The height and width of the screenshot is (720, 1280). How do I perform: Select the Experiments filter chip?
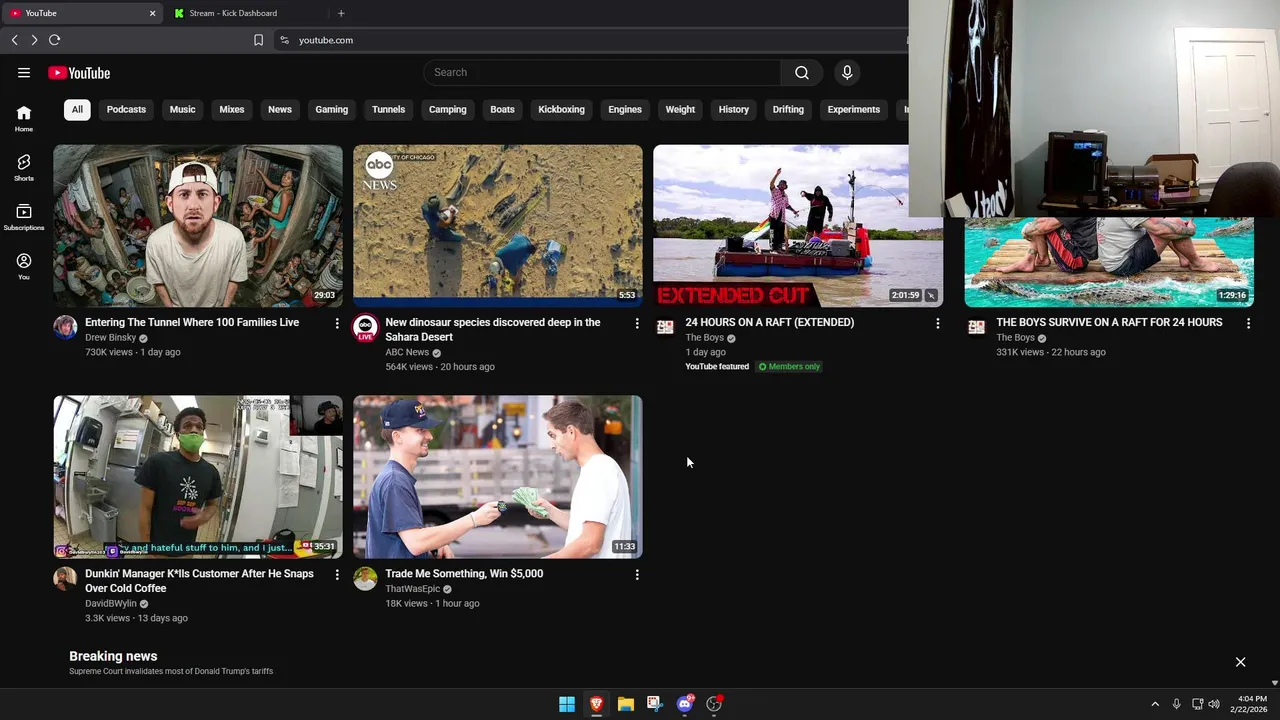(854, 109)
